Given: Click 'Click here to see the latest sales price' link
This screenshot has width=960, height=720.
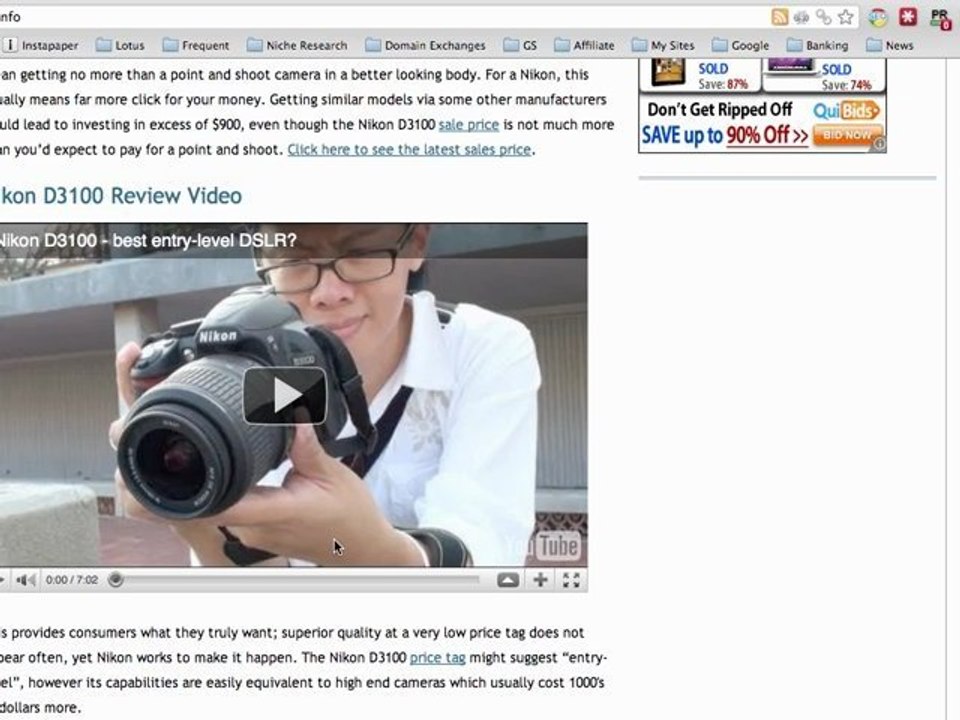Looking at the screenshot, I should click(409, 150).
